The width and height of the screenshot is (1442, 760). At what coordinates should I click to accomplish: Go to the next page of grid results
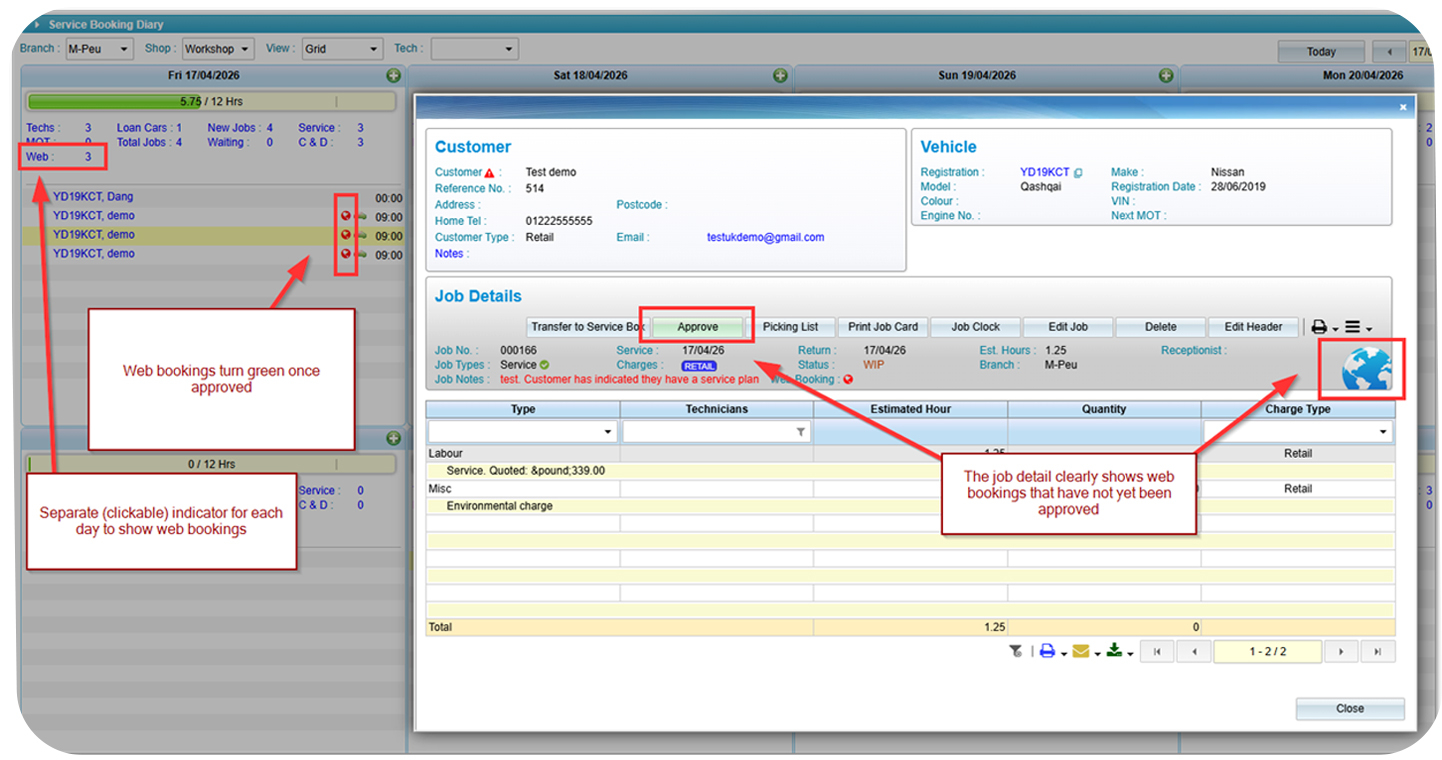tap(1341, 652)
